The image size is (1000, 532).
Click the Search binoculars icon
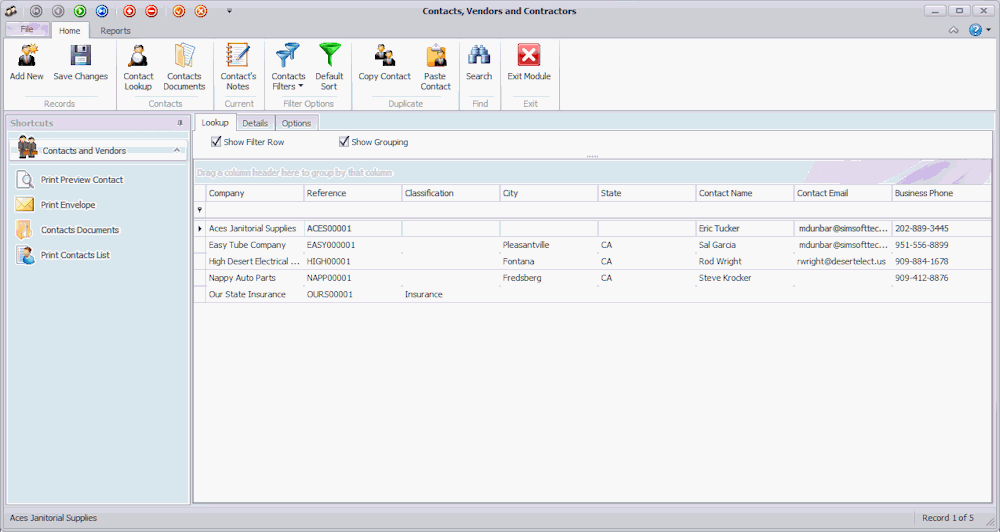[x=479, y=56]
